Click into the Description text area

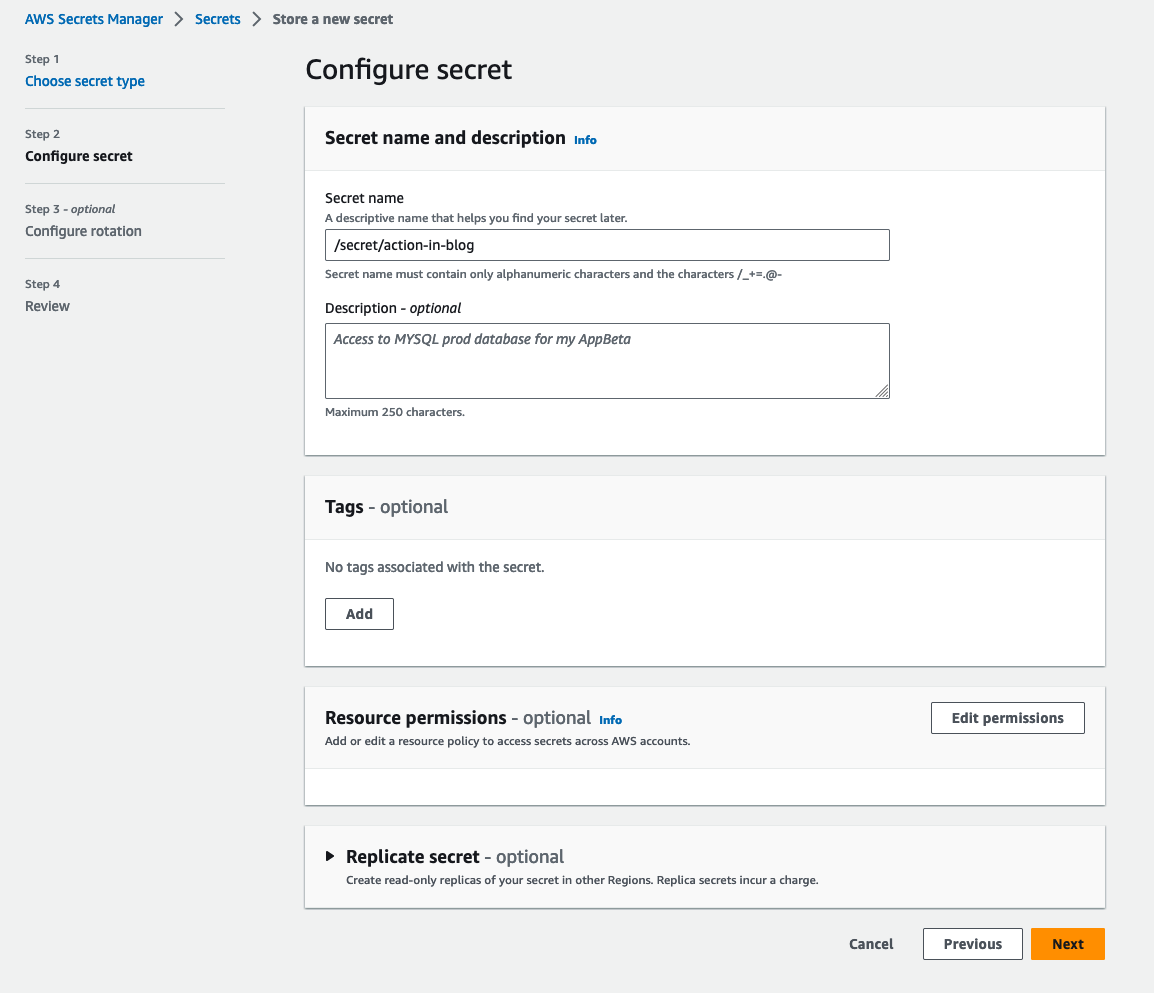coord(607,360)
